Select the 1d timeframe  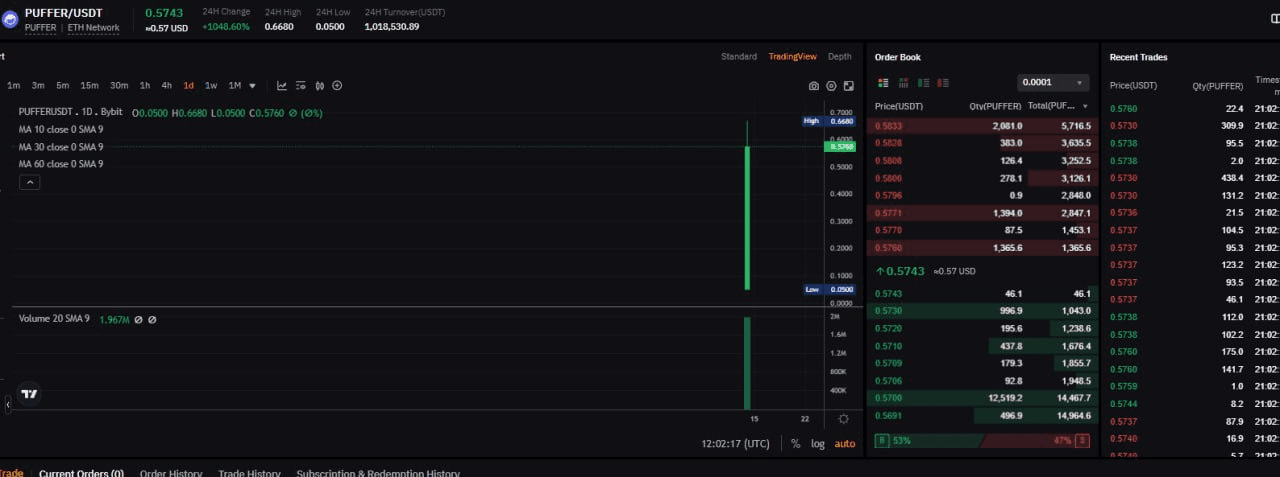tap(188, 86)
